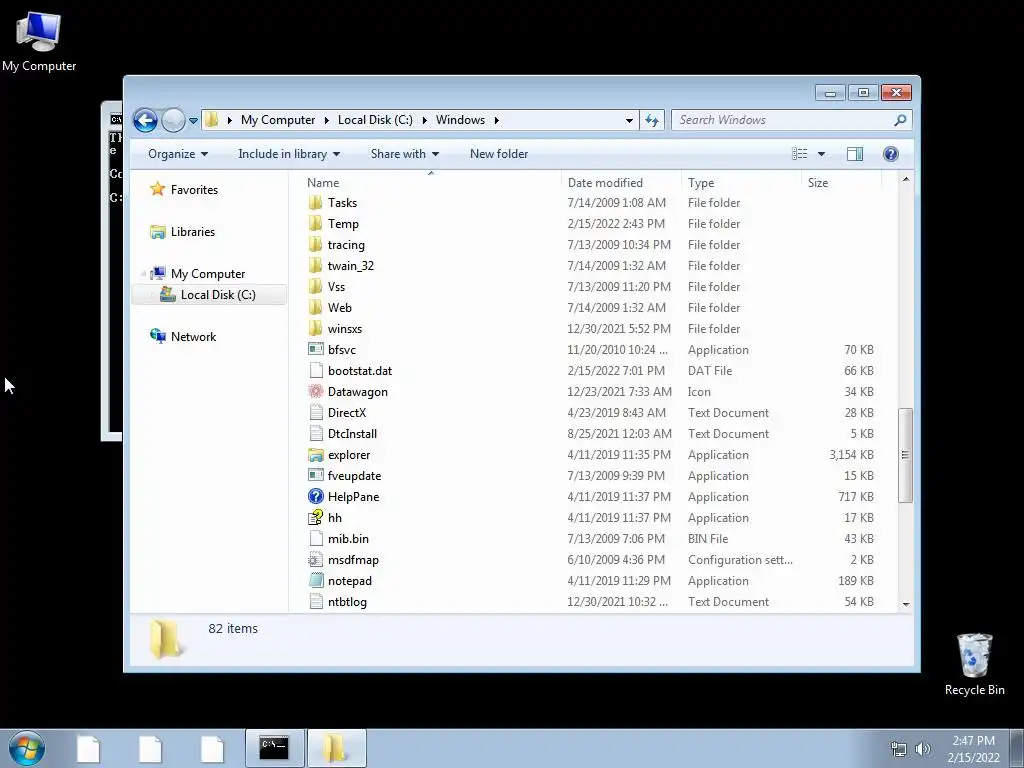Open the Share with menu

(404, 154)
